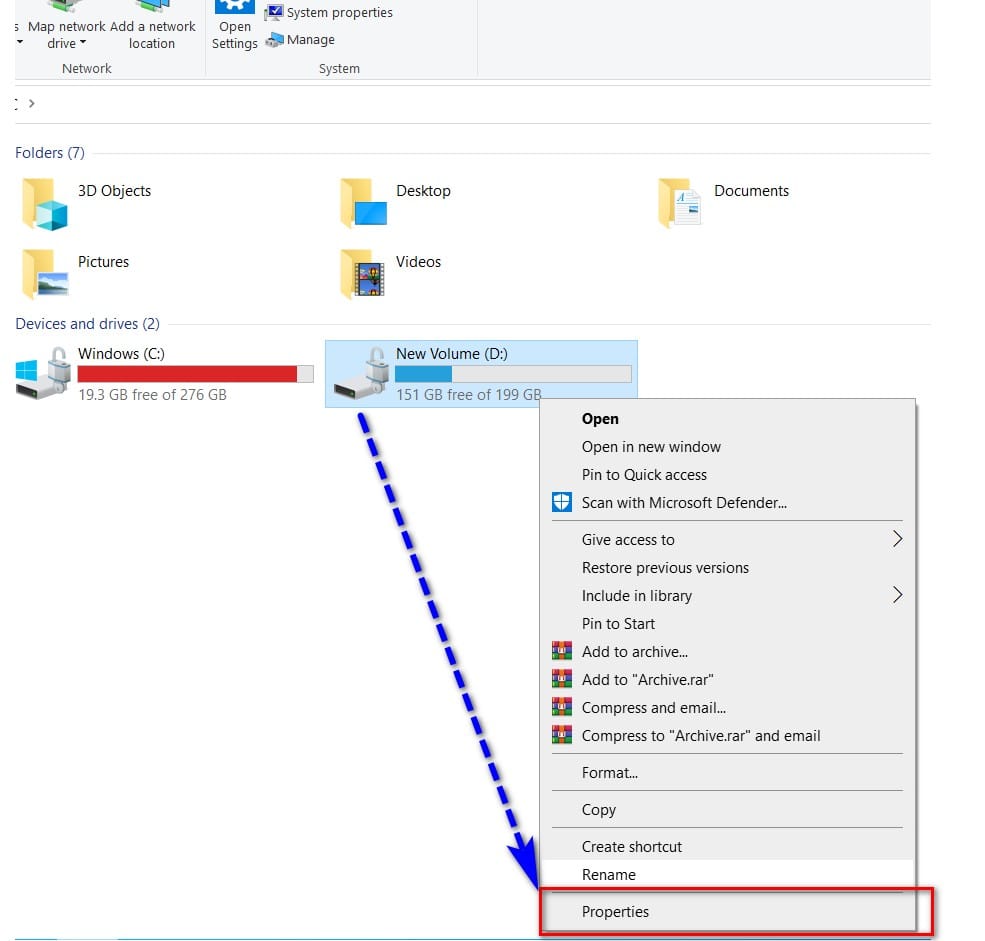Click the Windows (C:) red storage bar
The image size is (985, 941).
point(195,374)
